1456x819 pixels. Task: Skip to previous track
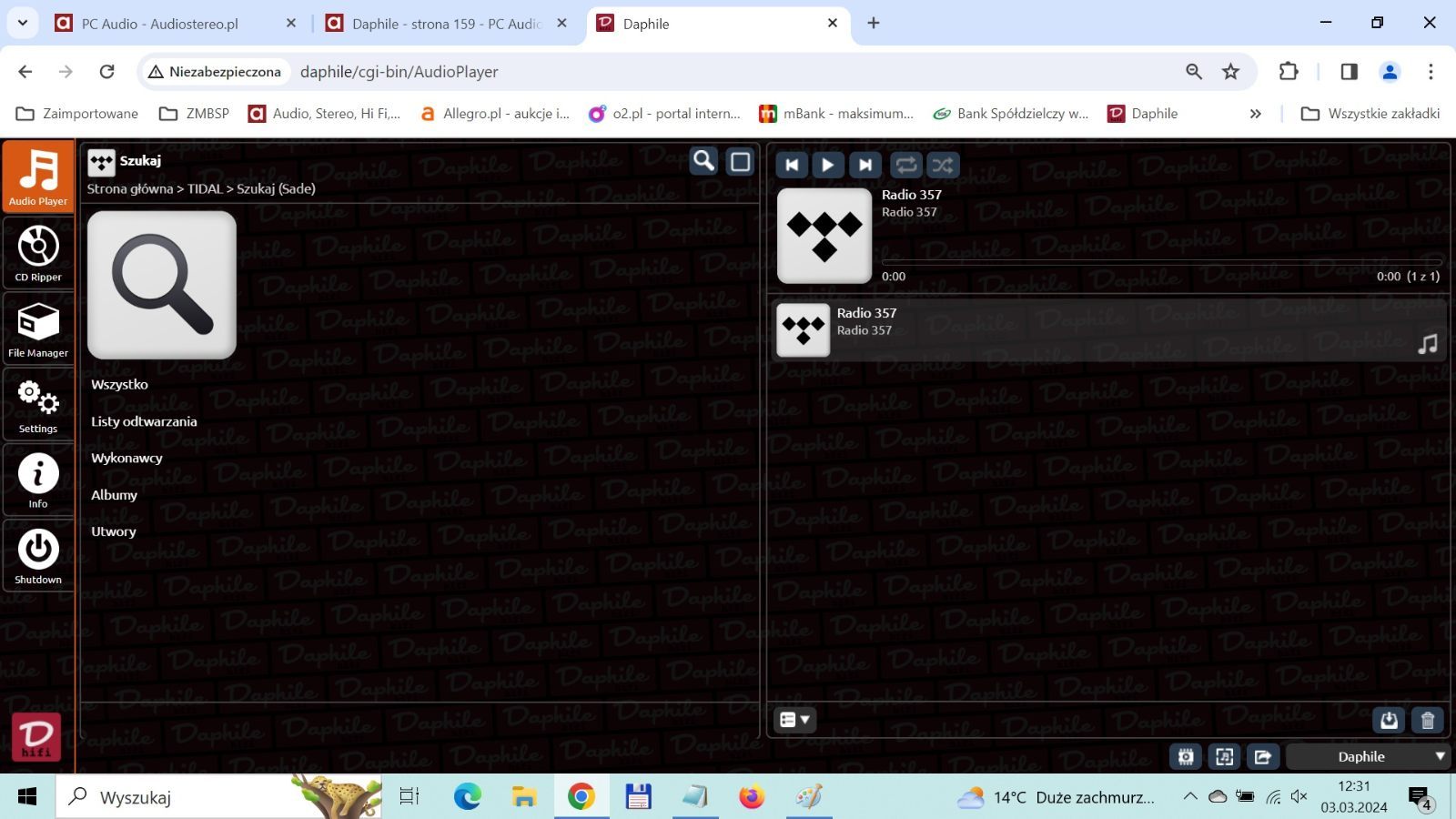(x=792, y=165)
